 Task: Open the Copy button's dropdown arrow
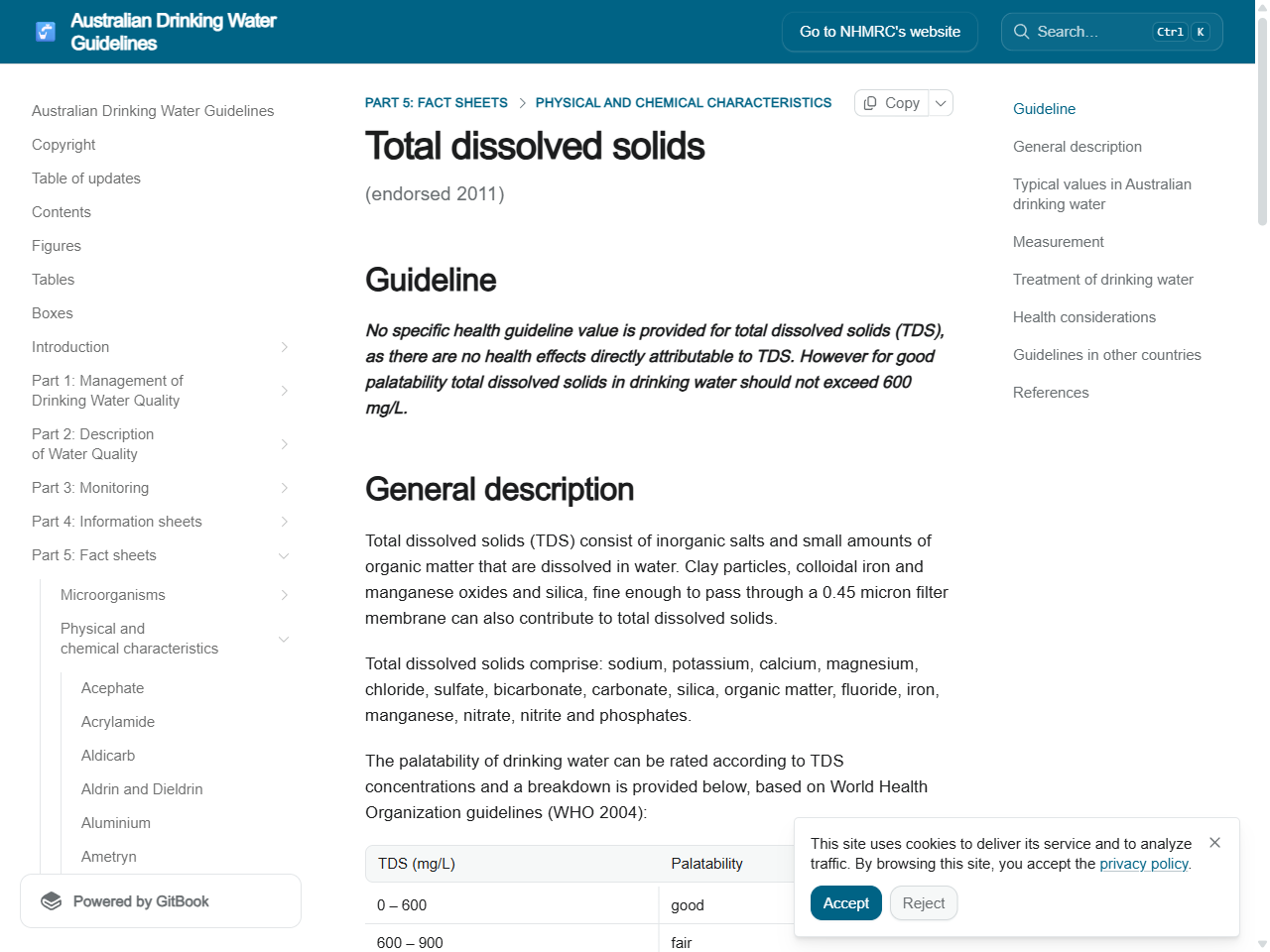[x=940, y=102]
